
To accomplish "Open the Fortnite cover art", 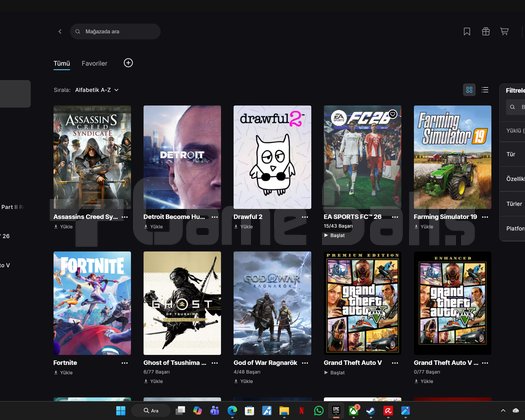I will pyautogui.click(x=92, y=303).
